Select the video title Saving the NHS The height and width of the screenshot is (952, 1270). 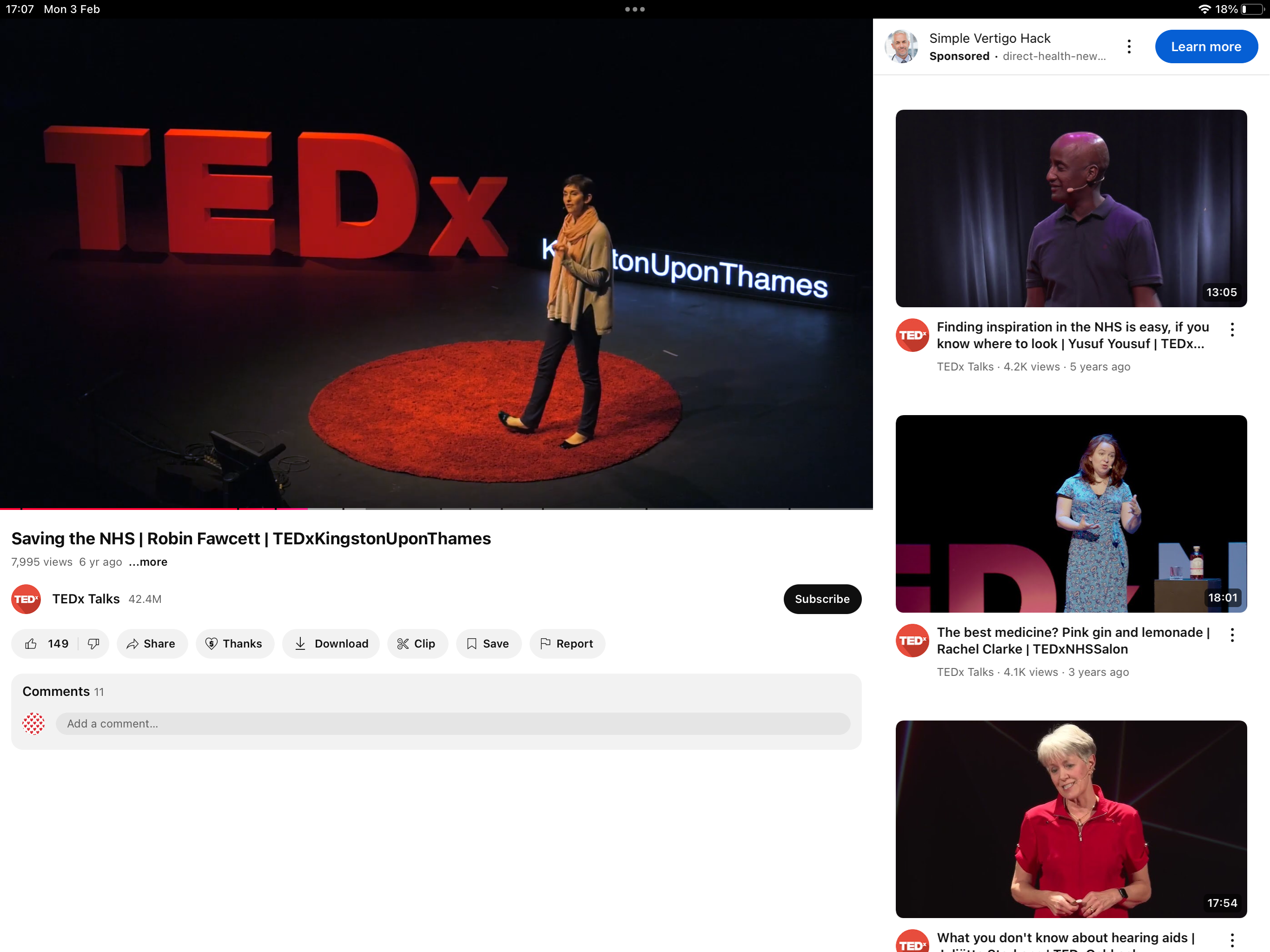[251, 539]
